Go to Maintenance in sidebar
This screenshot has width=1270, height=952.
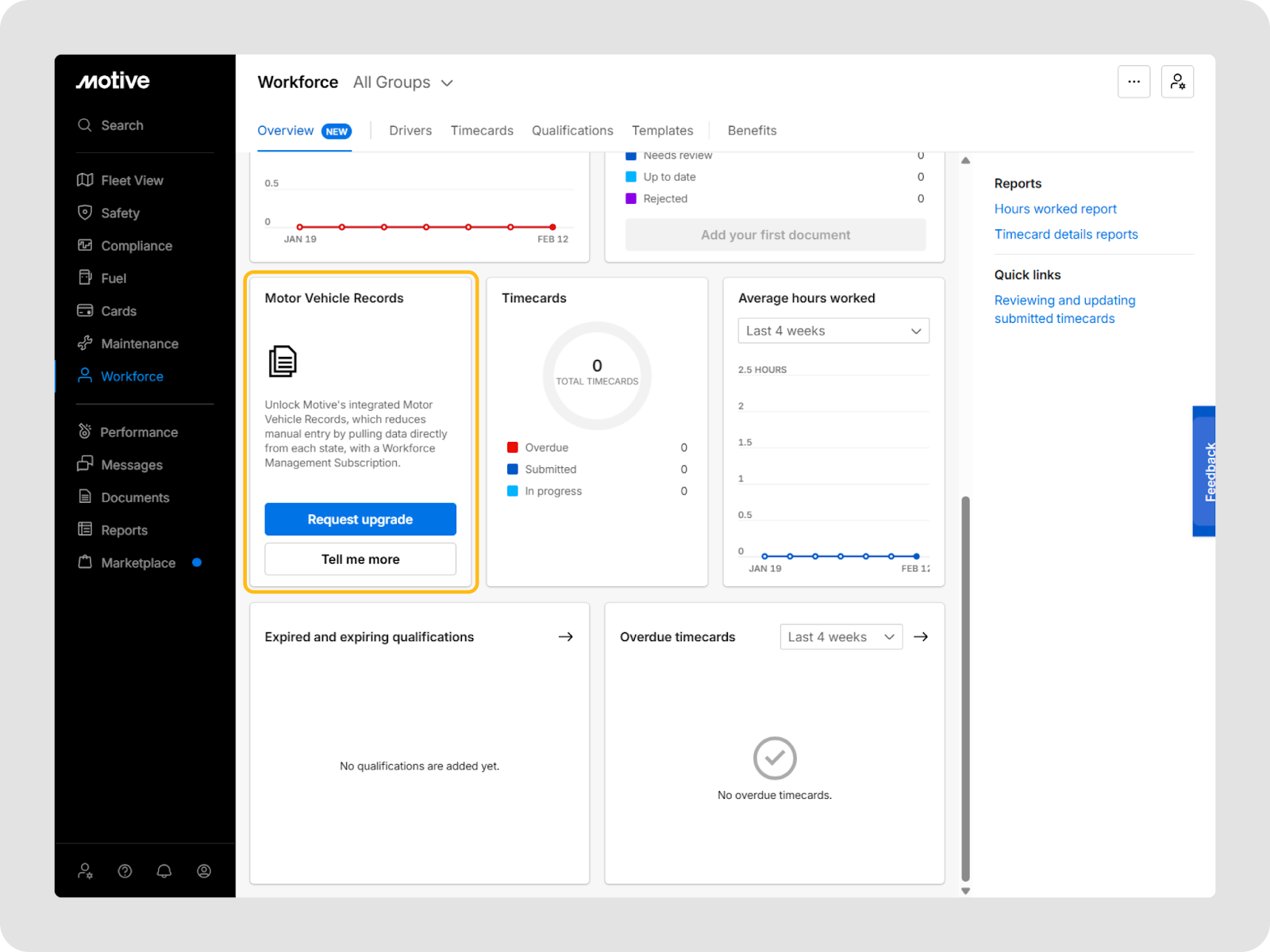[139, 344]
